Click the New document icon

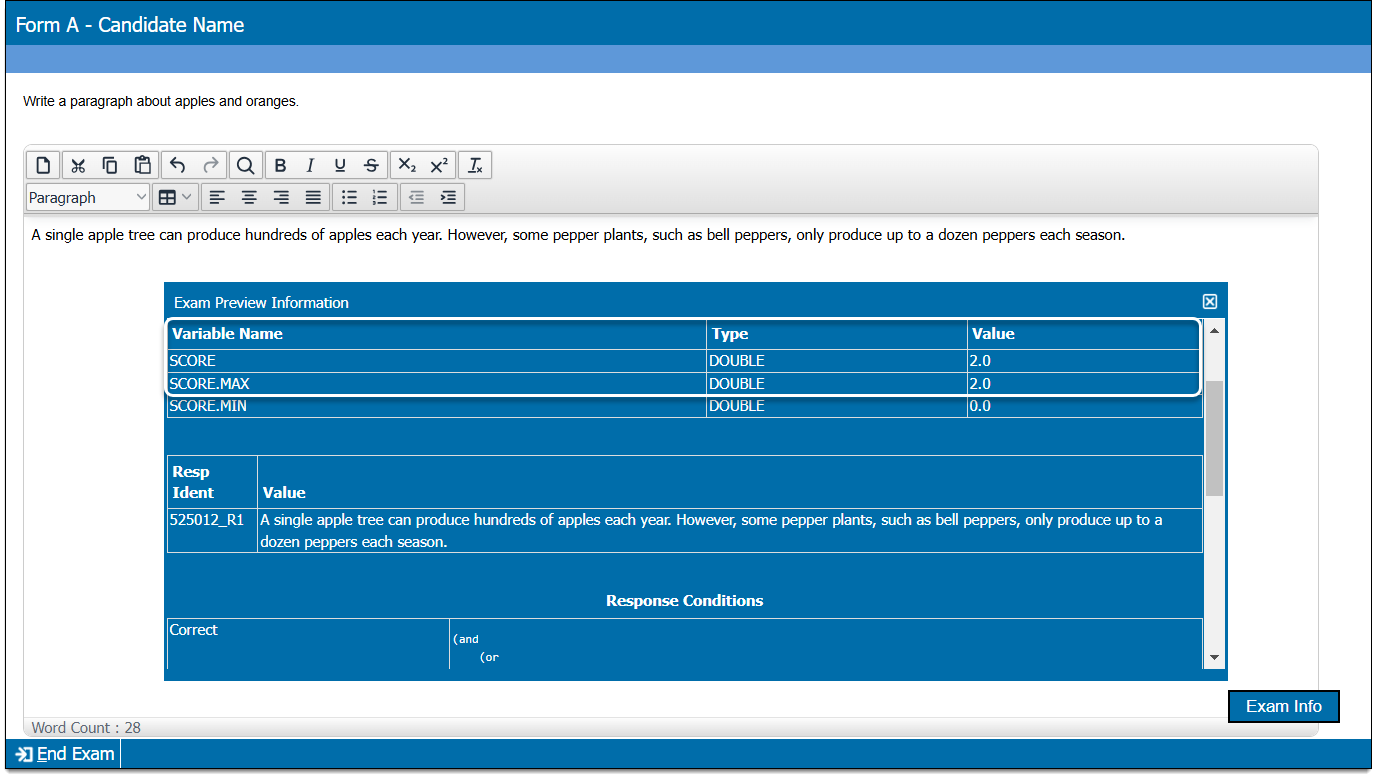(43, 165)
